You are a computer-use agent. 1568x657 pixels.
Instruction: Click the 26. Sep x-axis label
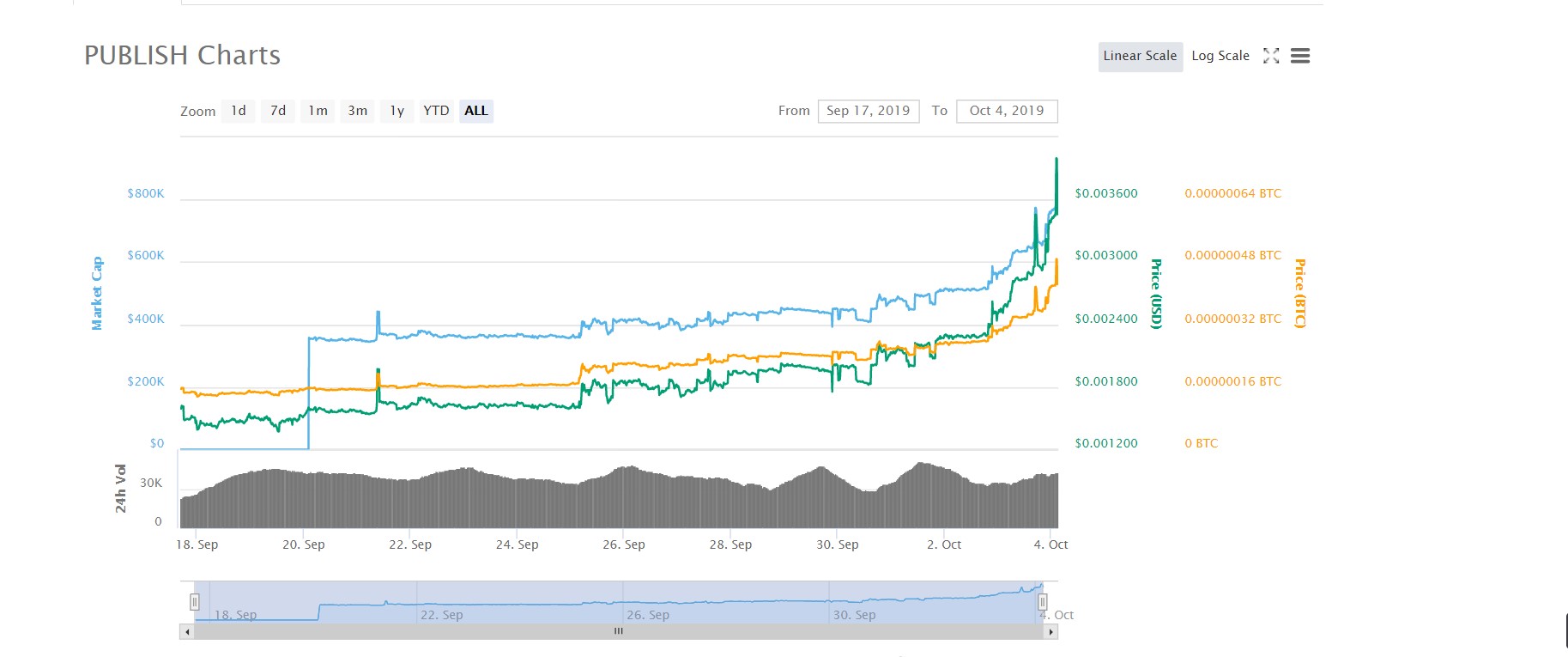pyautogui.click(x=624, y=544)
